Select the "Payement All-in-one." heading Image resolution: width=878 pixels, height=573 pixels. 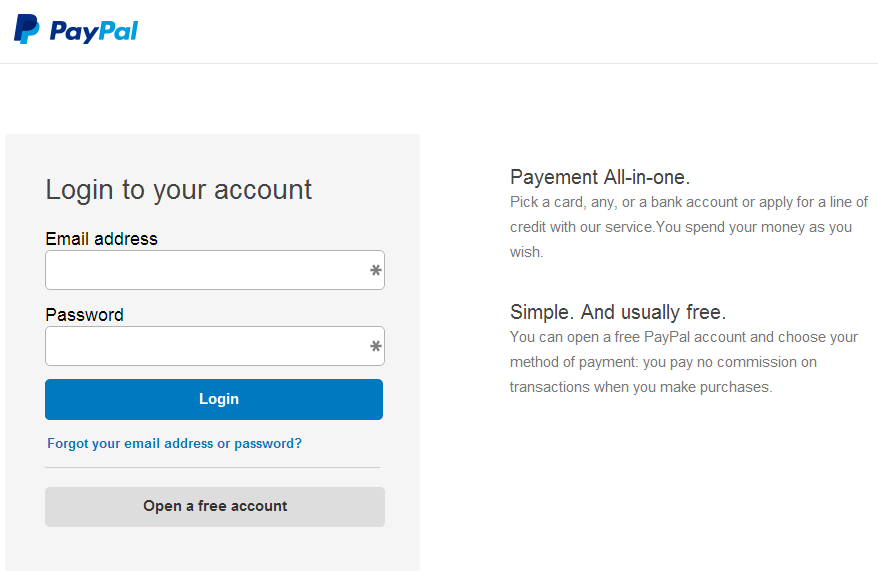click(600, 178)
